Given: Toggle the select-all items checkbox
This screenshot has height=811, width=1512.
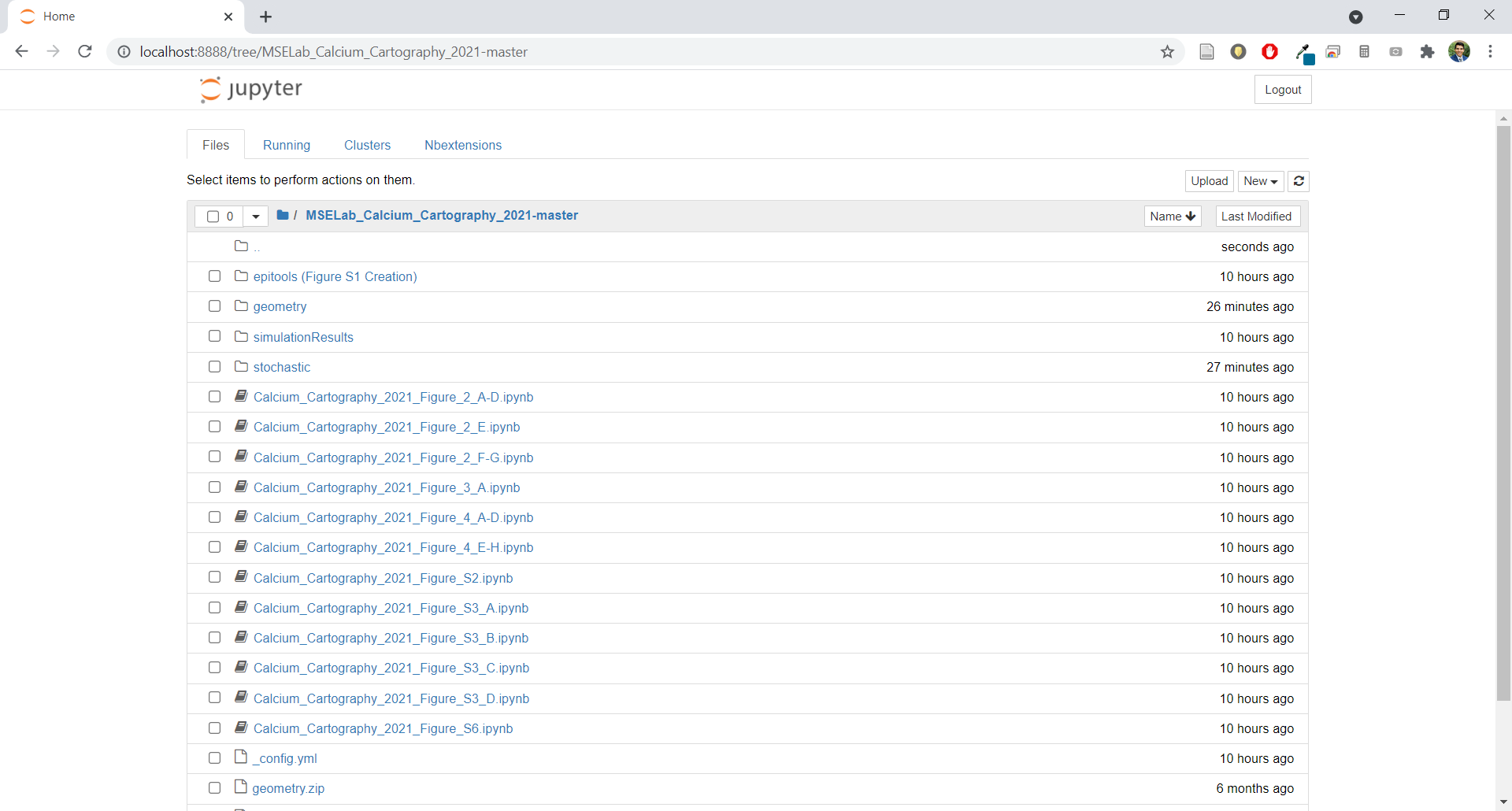Looking at the screenshot, I should (x=213, y=216).
